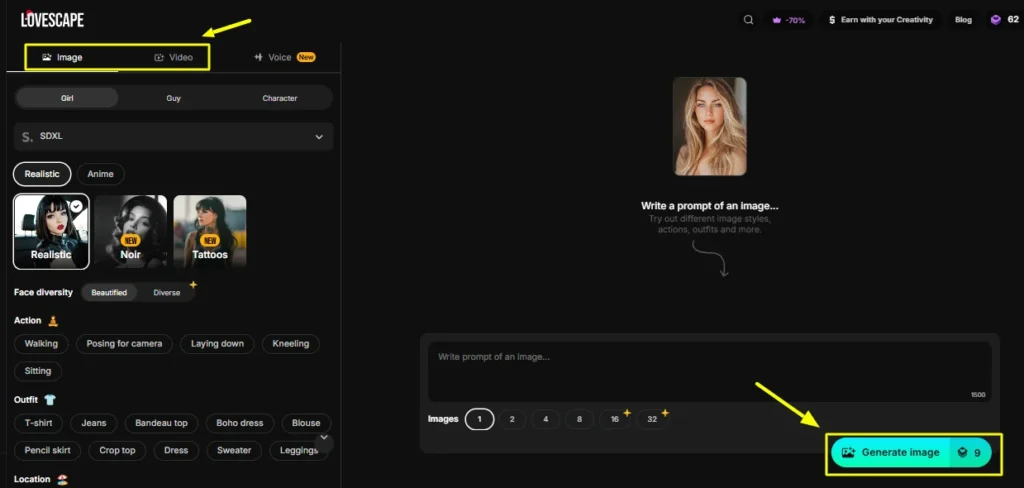Select the Girl category
The image size is (1024, 488).
pos(67,98)
